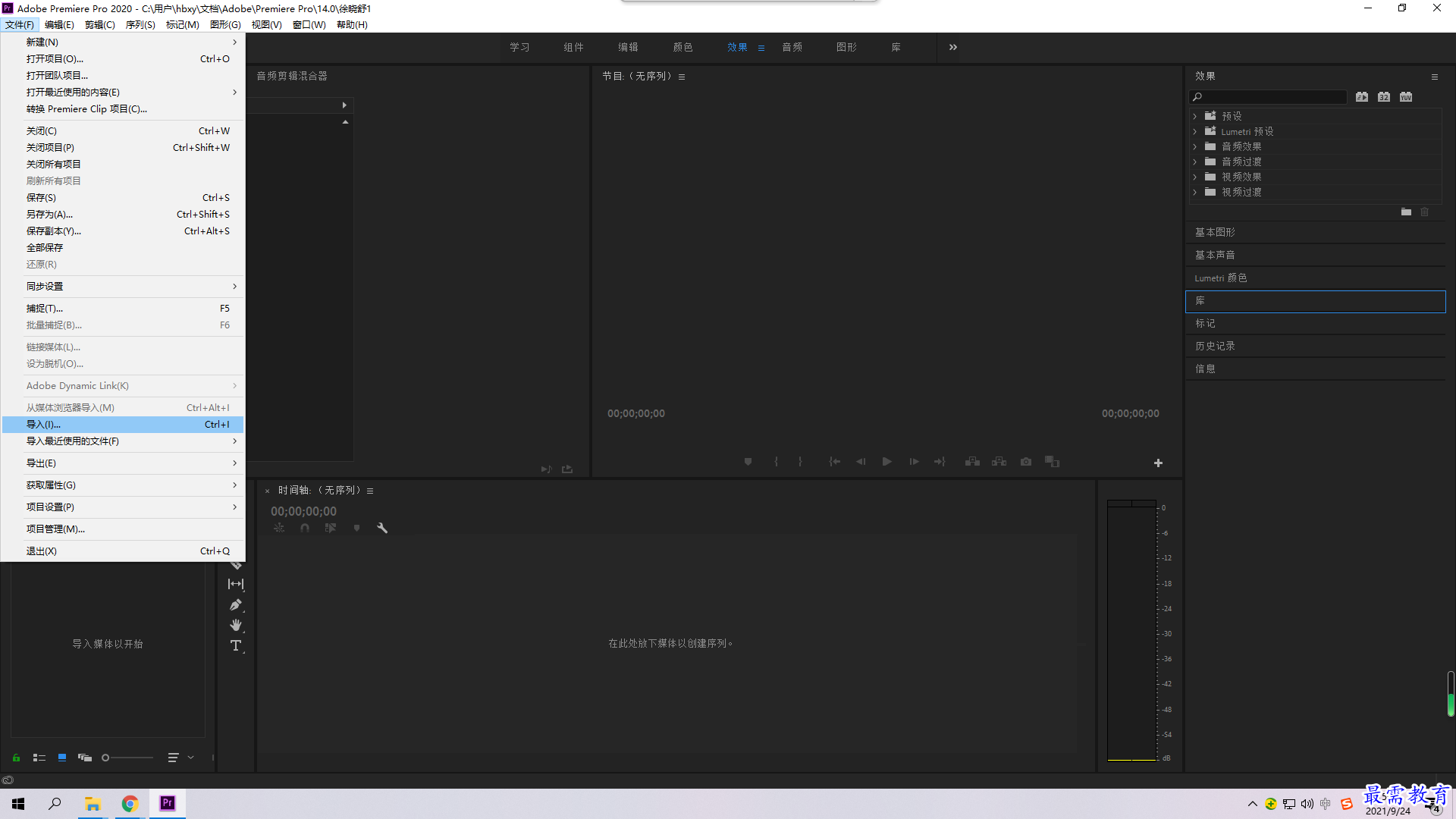Open timeline display settings wrench

pos(382,528)
